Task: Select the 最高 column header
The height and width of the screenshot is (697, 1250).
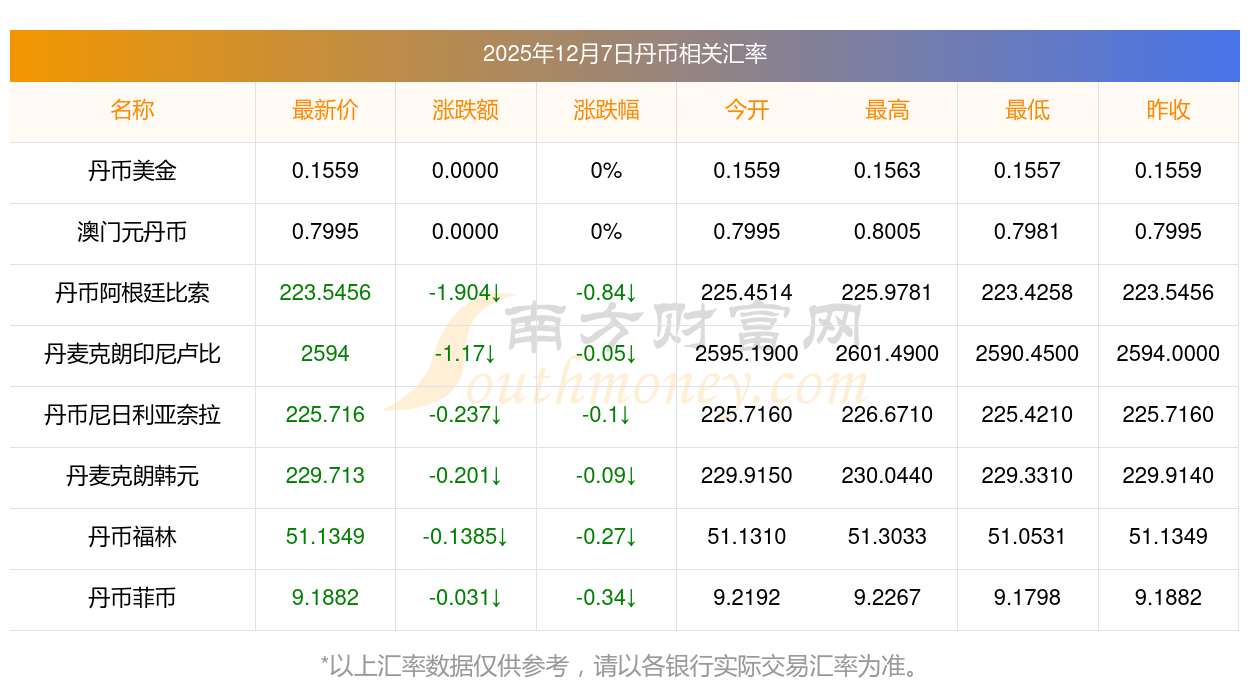Action: [887, 111]
